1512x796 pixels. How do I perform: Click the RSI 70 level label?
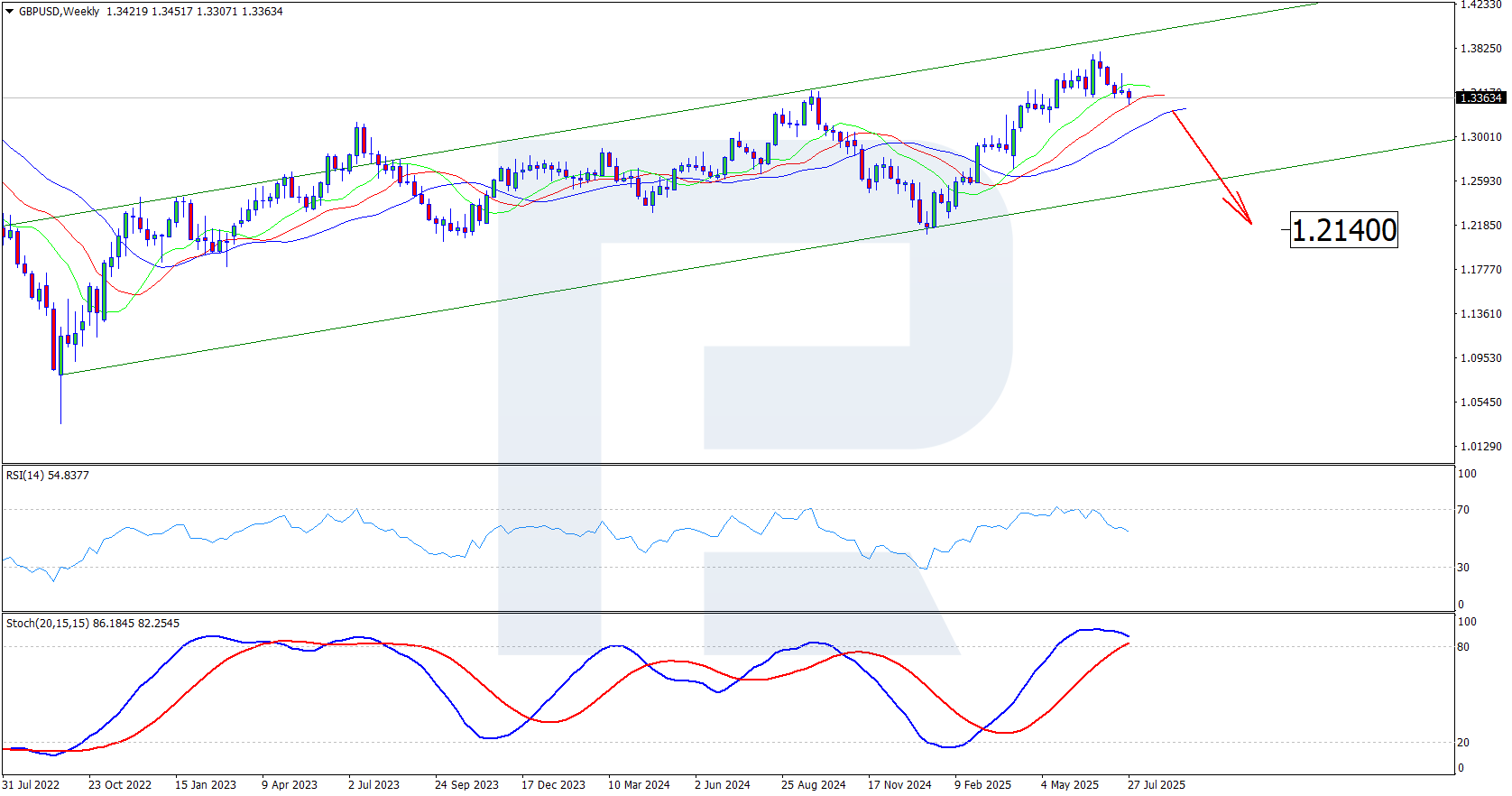pos(1463,510)
